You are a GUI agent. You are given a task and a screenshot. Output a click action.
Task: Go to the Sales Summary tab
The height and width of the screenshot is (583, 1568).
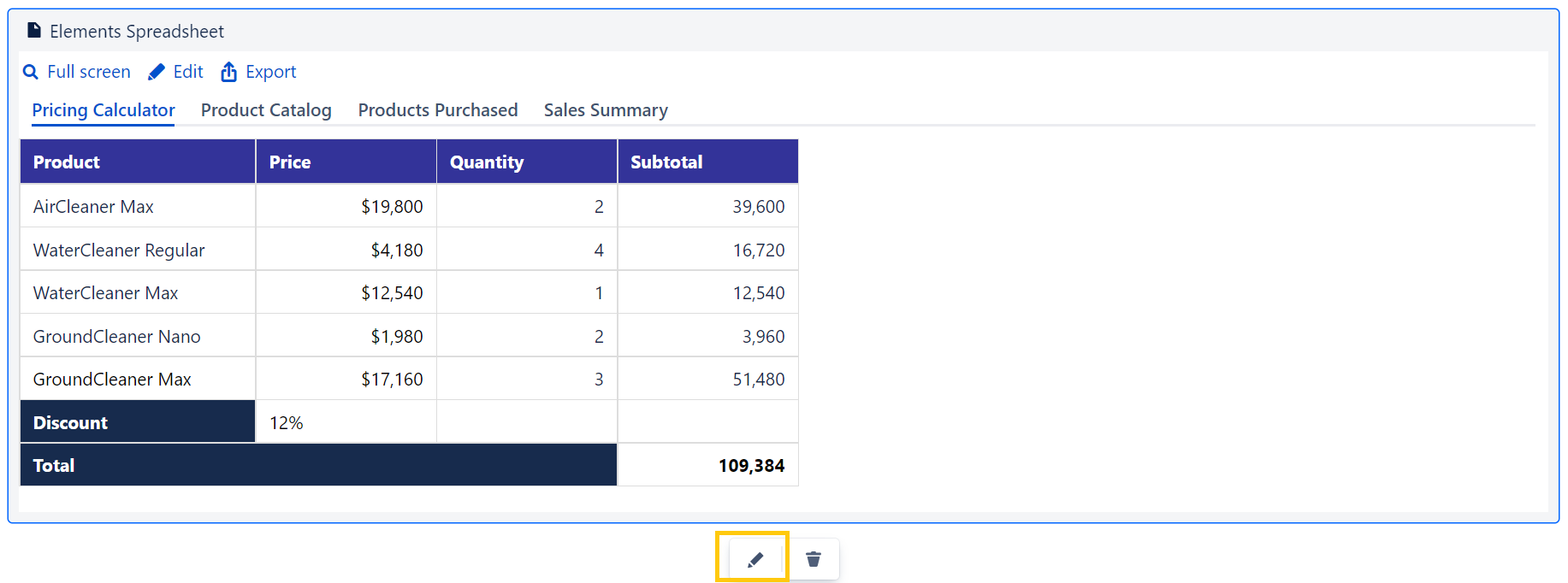pos(606,110)
